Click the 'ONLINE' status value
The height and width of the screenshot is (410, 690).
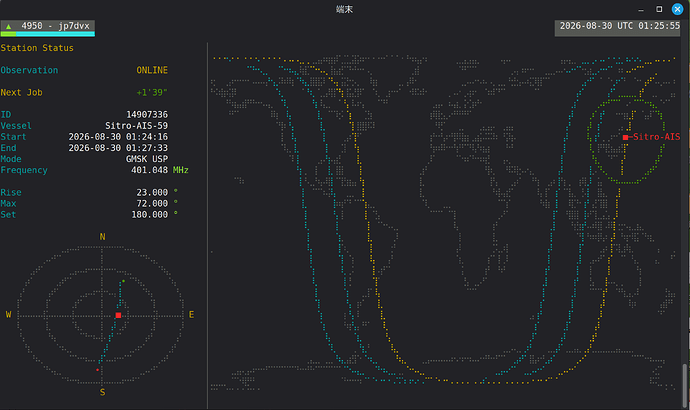click(x=152, y=70)
